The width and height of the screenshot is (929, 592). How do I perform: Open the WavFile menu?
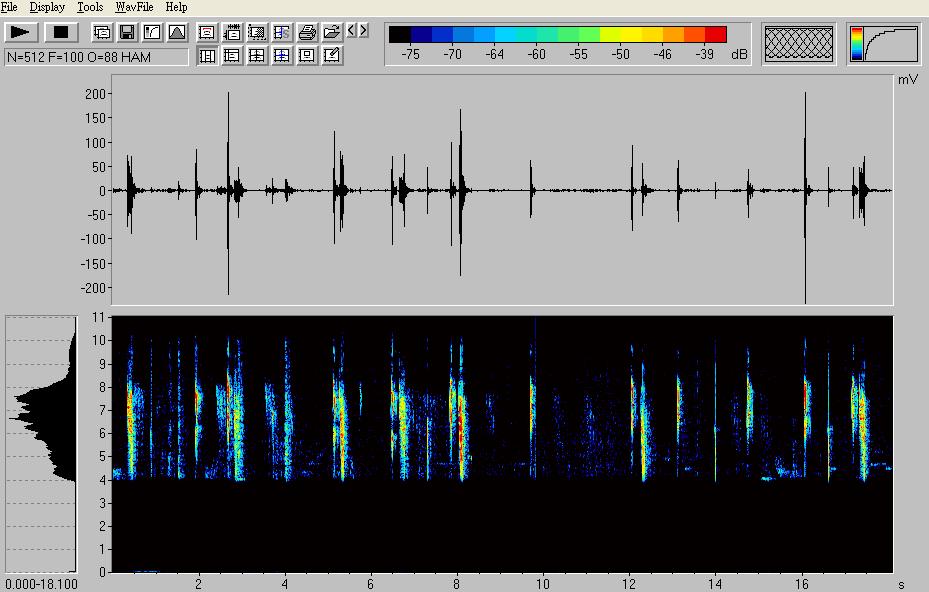click(x=134, y=7)
